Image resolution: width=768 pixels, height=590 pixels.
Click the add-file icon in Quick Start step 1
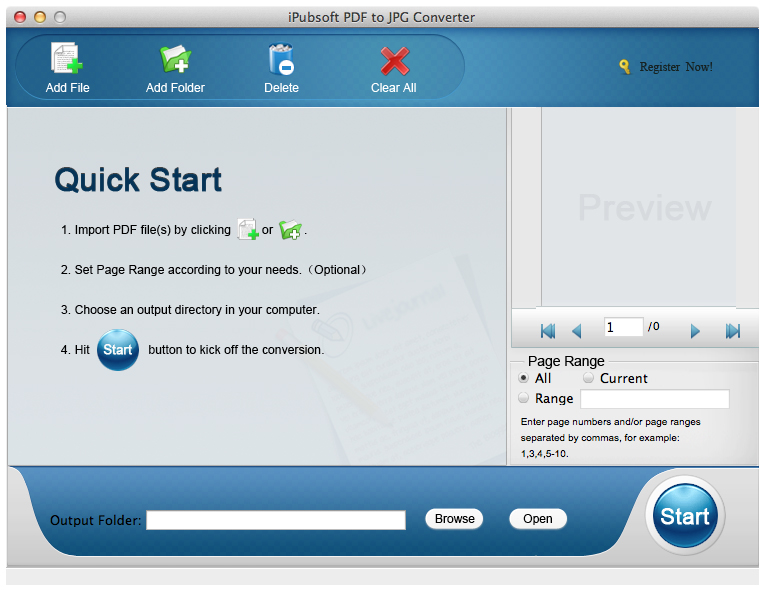[x=248, y=229]
